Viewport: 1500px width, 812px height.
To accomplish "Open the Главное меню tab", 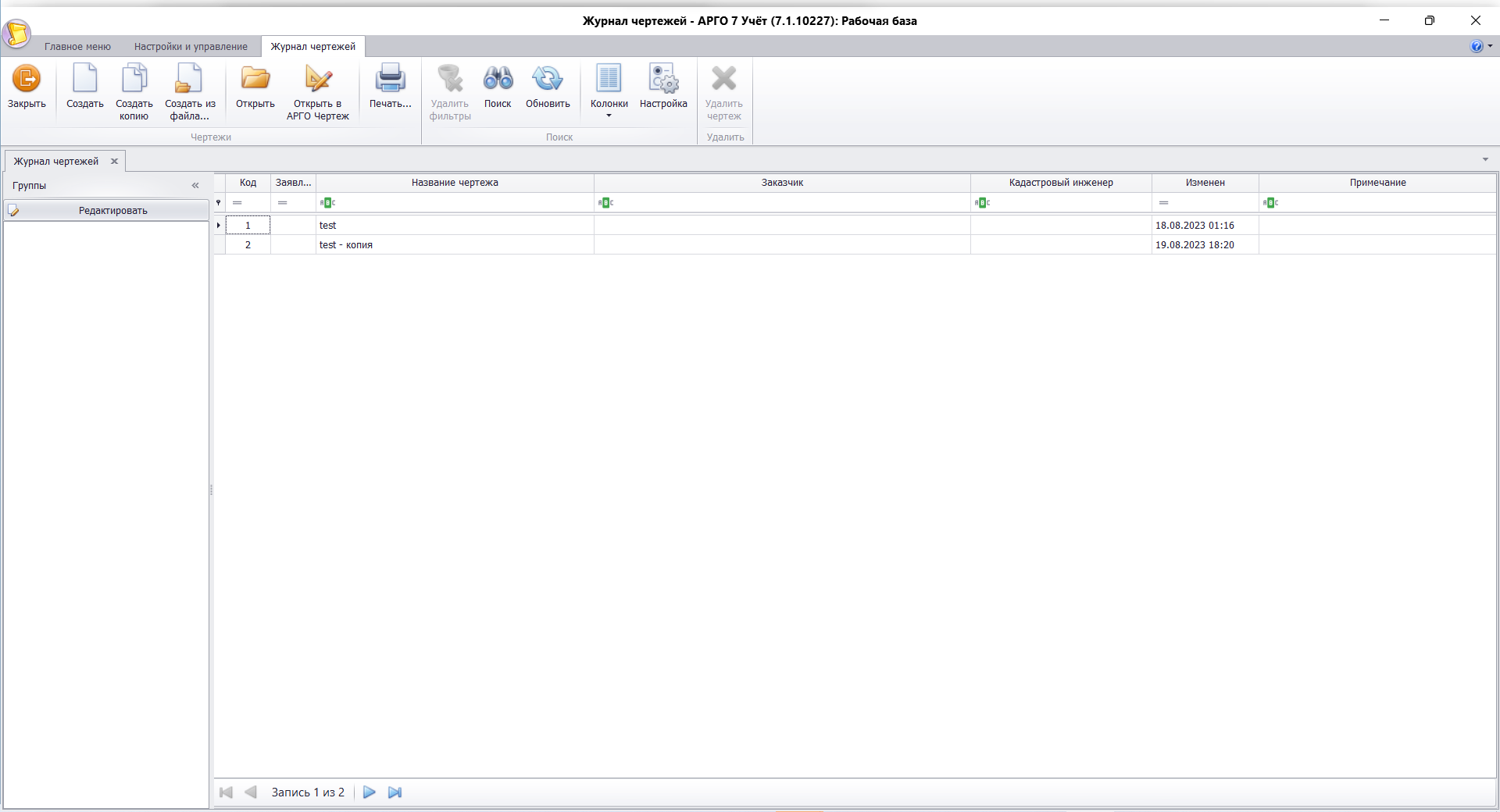I will tap(77, 47).
